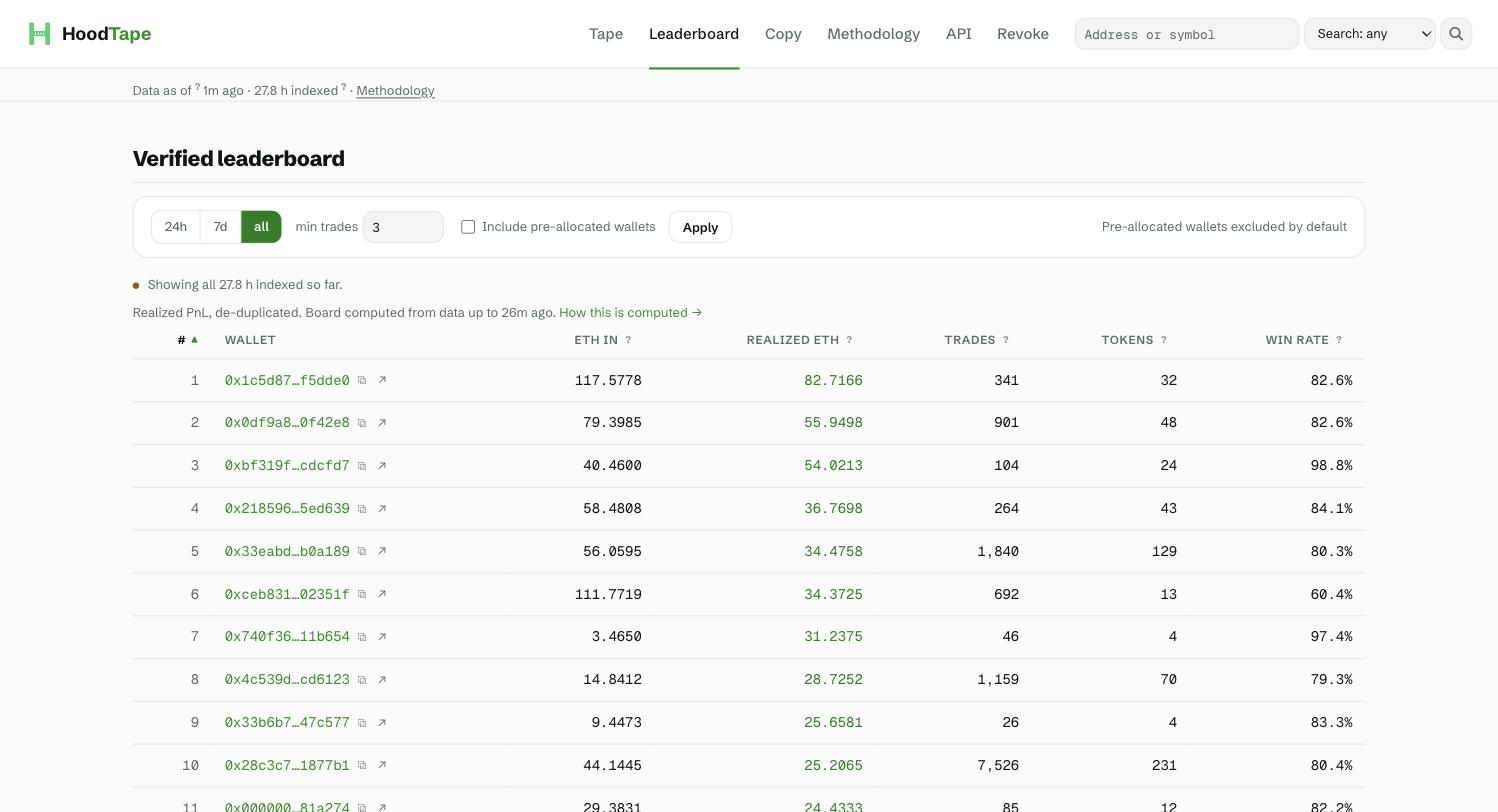Open external link for wallet 0x33b6b7…47c577
1498x812 pixels.
pyautogui.click(x=382, y=723)
